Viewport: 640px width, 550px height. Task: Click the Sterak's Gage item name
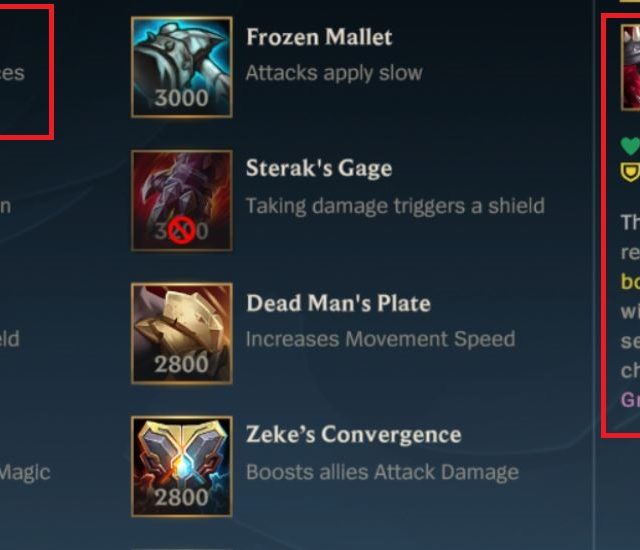point(319,168)
